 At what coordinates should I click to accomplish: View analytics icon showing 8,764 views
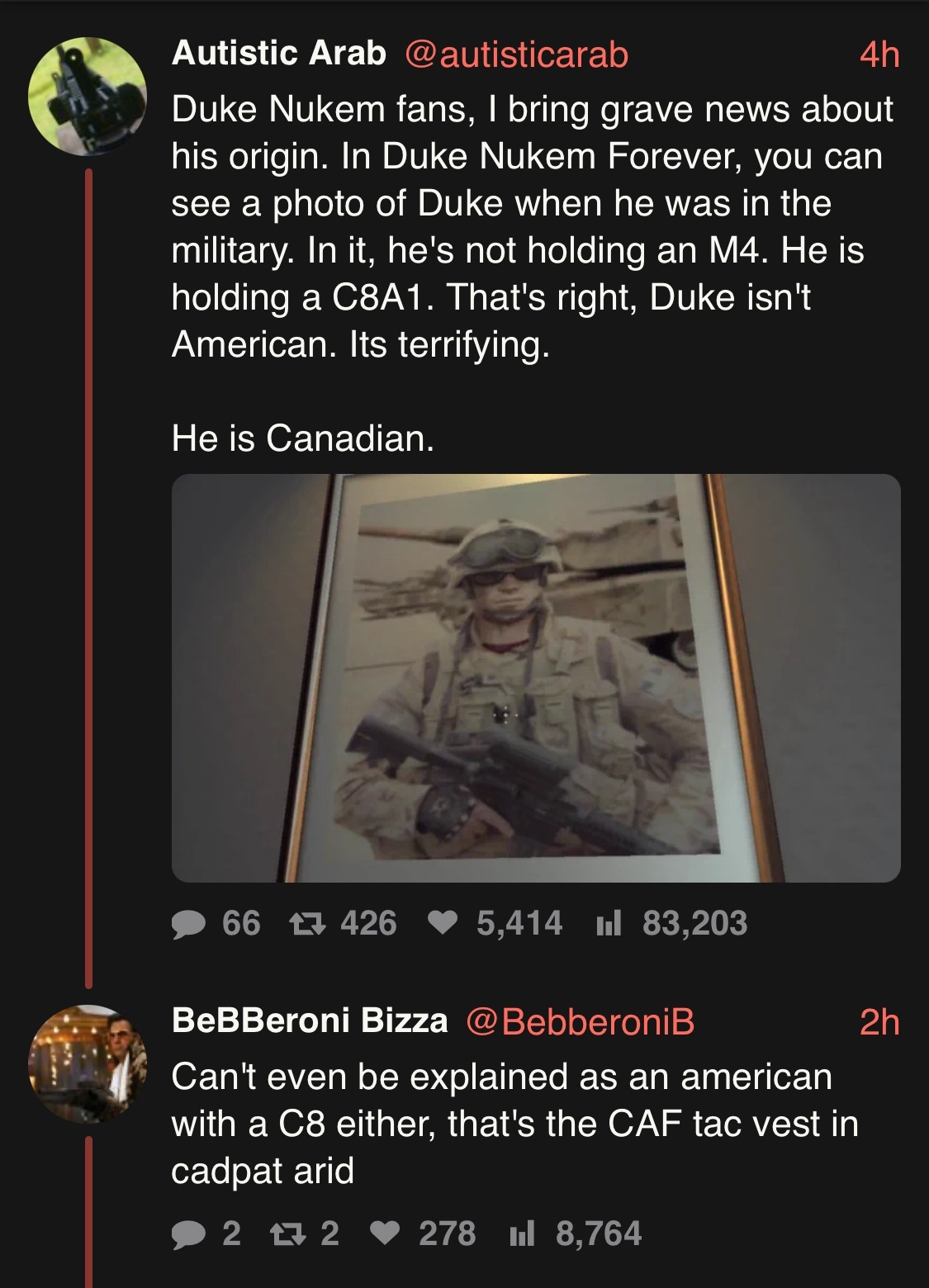tap(522, 1234)
